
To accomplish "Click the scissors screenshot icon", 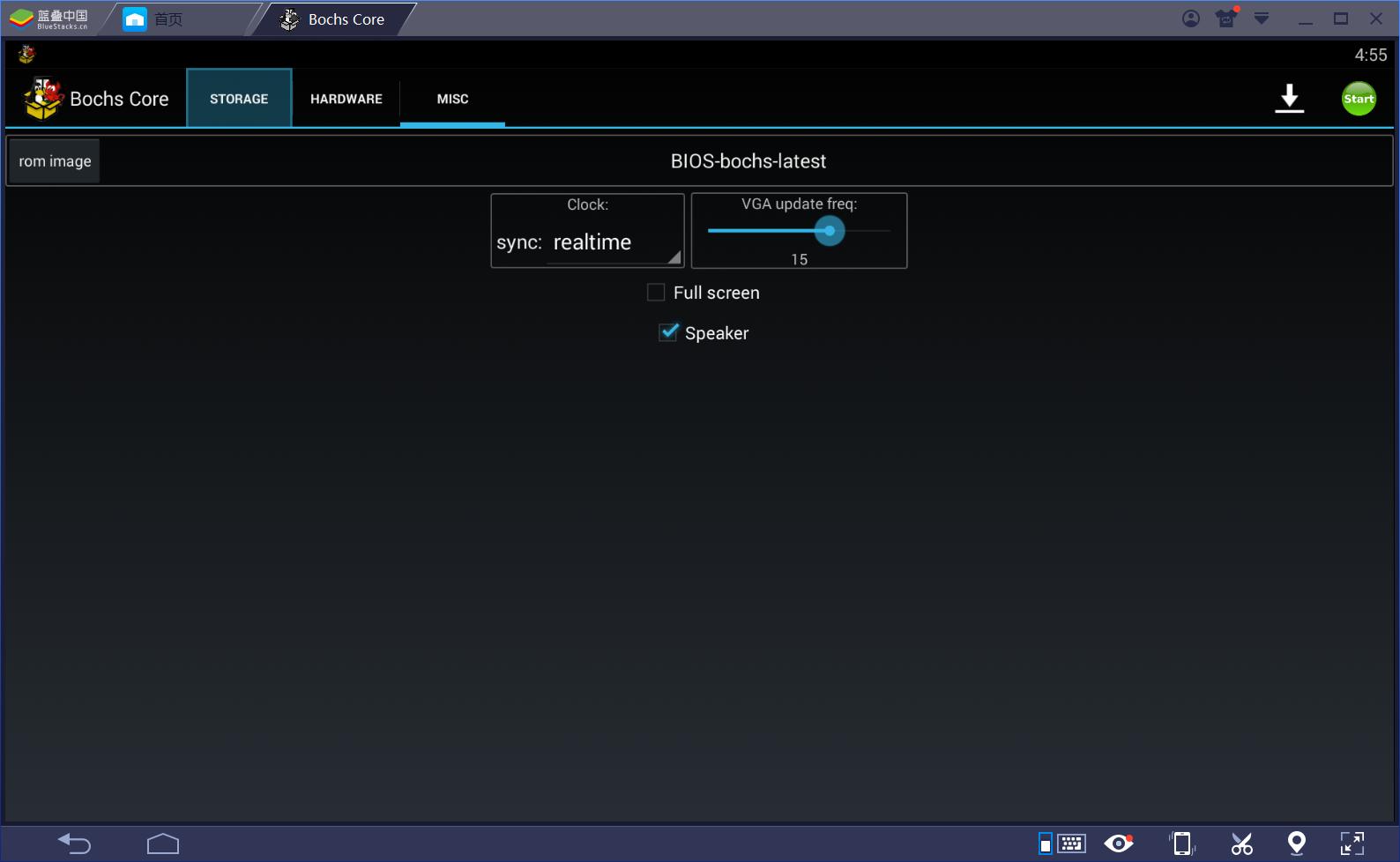I will click(x=1241, y=843).
